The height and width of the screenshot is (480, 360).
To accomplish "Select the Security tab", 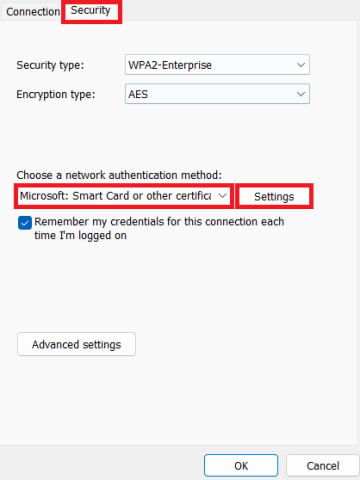I will tap(91, 11).
